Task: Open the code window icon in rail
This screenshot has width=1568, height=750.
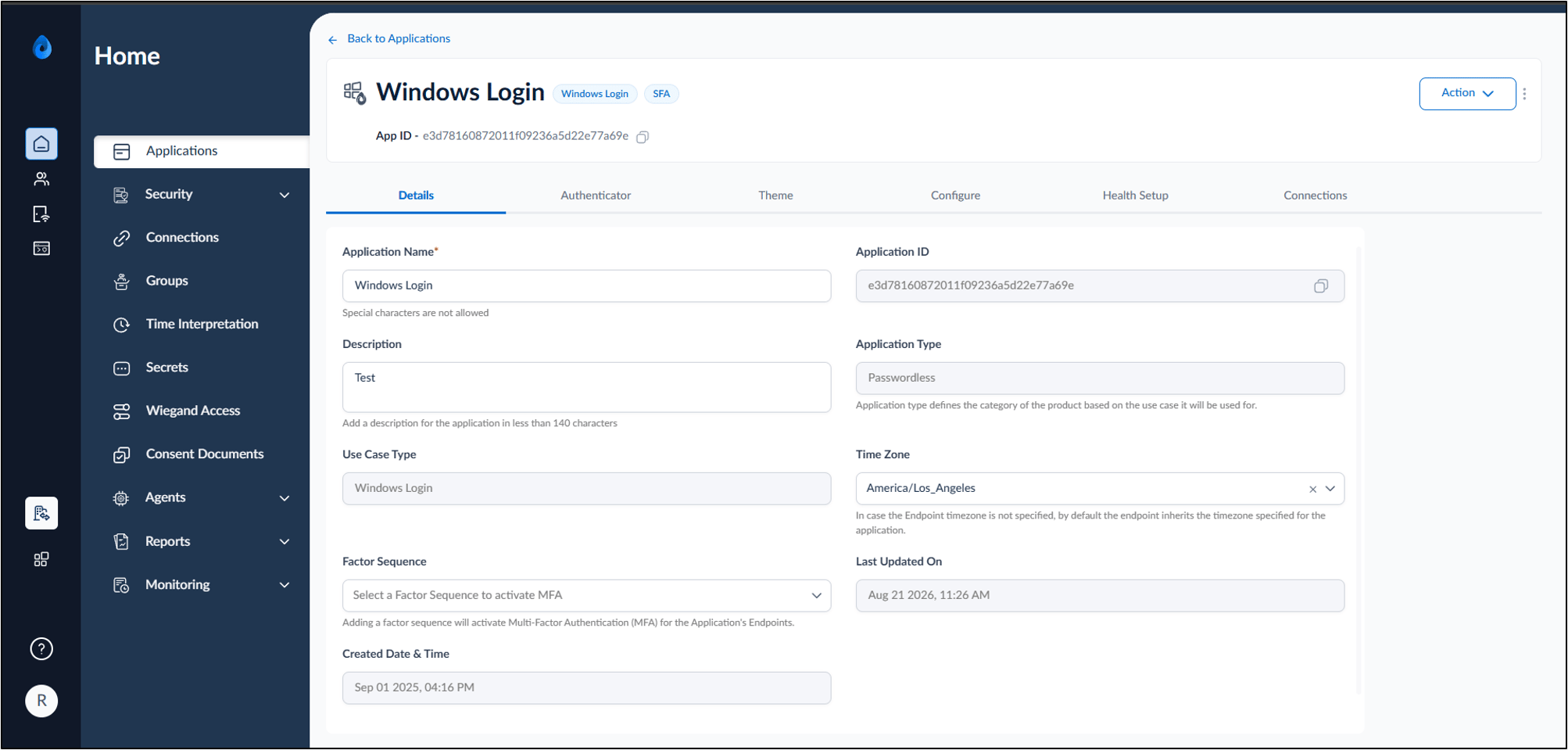Action: click(x=41, y=249)
